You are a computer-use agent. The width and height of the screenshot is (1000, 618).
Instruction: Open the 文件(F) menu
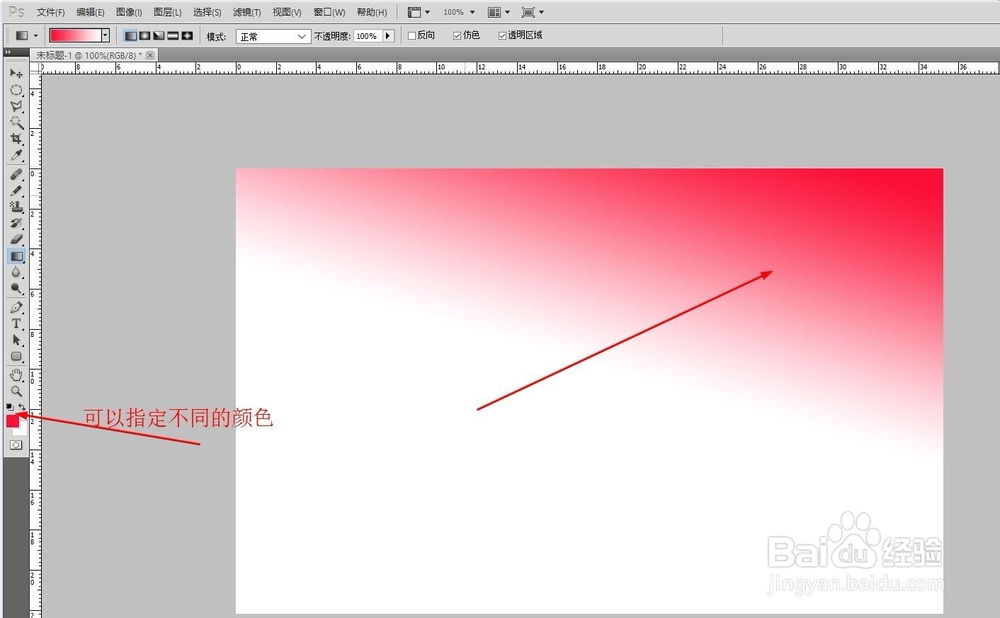coord(50,12)
